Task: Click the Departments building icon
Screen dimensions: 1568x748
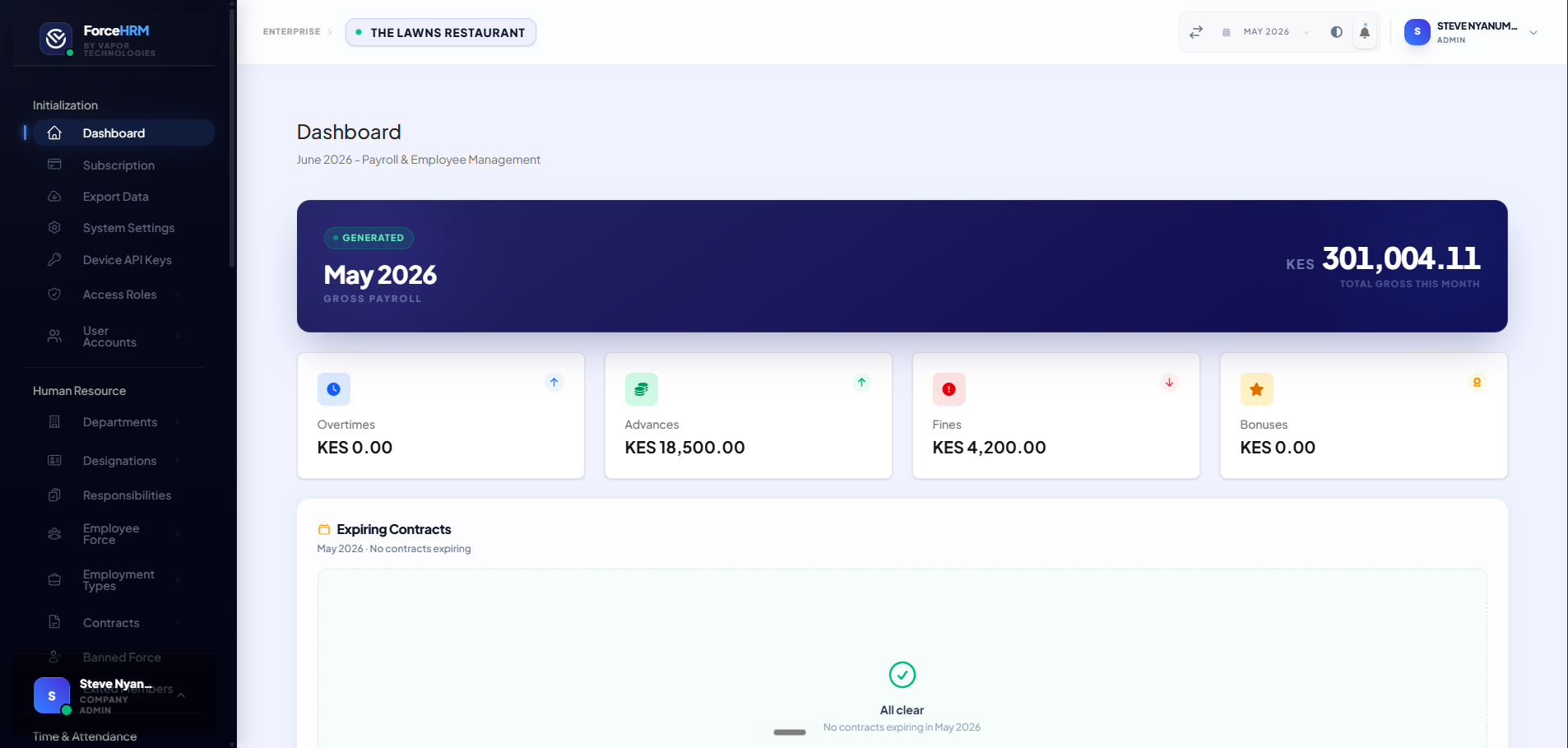Action: pyautogui.click(x=54, y=421)
